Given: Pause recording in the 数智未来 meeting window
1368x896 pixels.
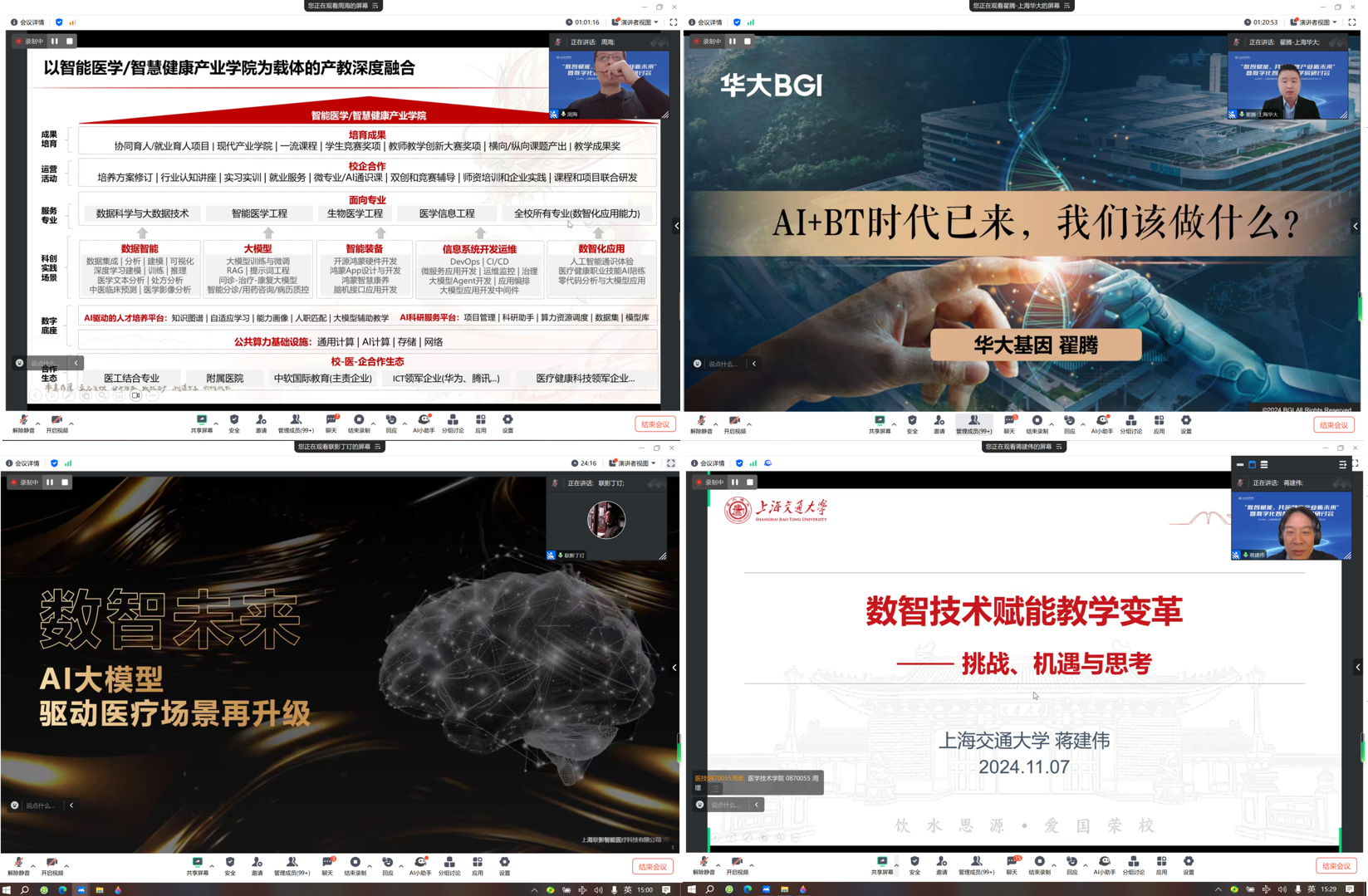Looking at the screenshot, I should (50, 482).
